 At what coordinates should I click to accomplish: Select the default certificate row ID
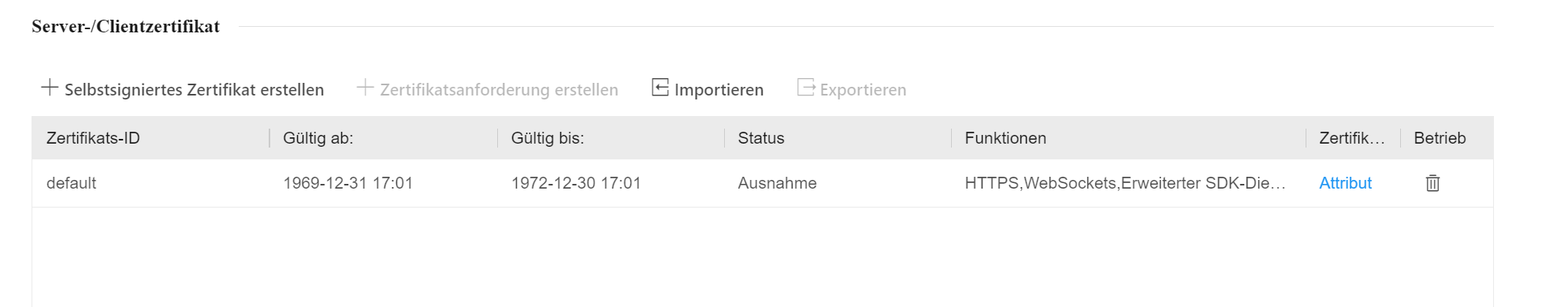[x=71, y=183]
